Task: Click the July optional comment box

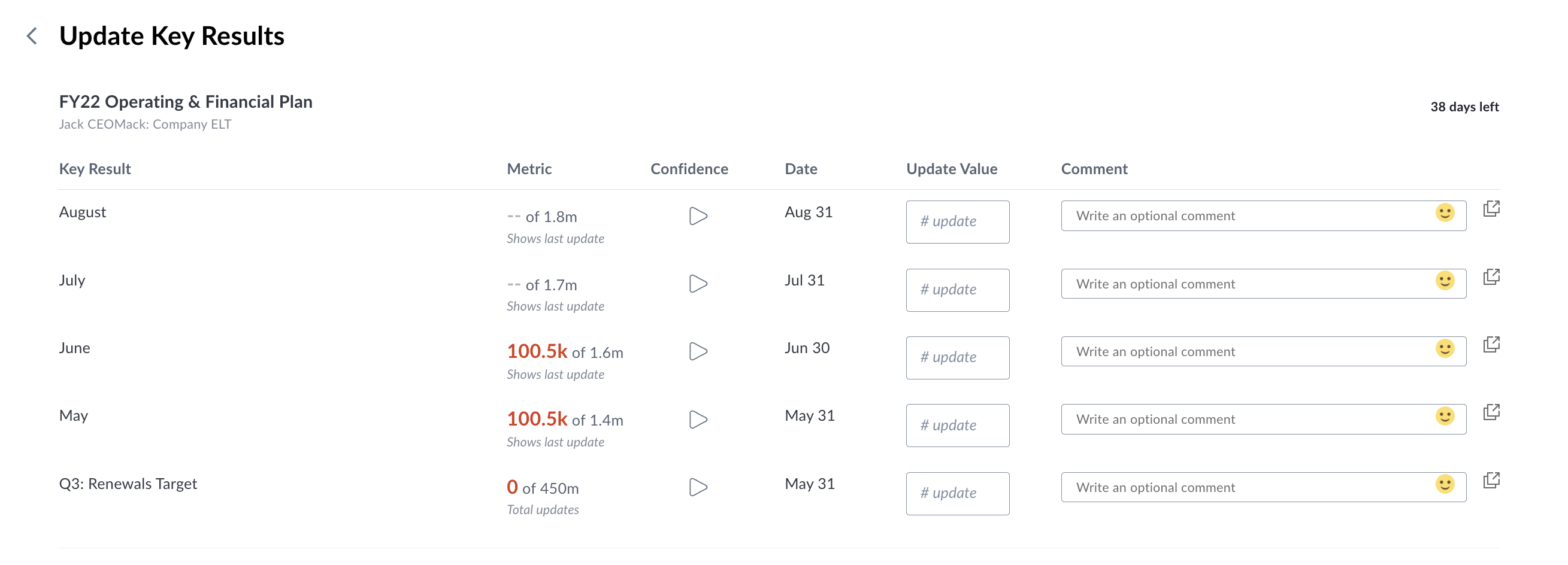Action: [x=1263, y=284]
